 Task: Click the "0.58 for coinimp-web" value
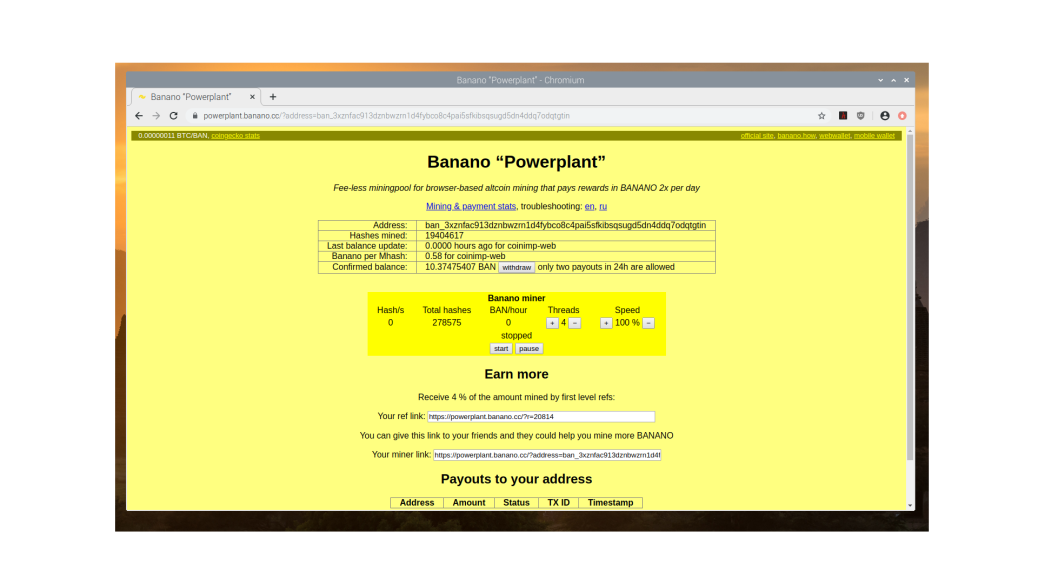[465, 256]
